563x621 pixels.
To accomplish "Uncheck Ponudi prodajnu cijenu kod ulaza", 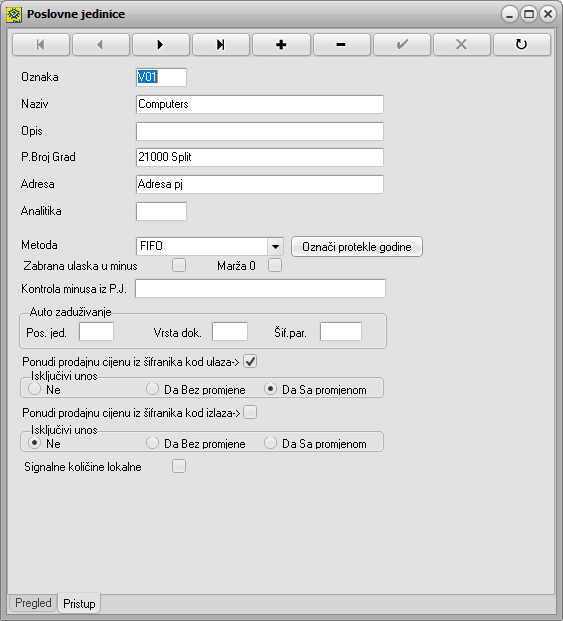I will pos(250,361).
